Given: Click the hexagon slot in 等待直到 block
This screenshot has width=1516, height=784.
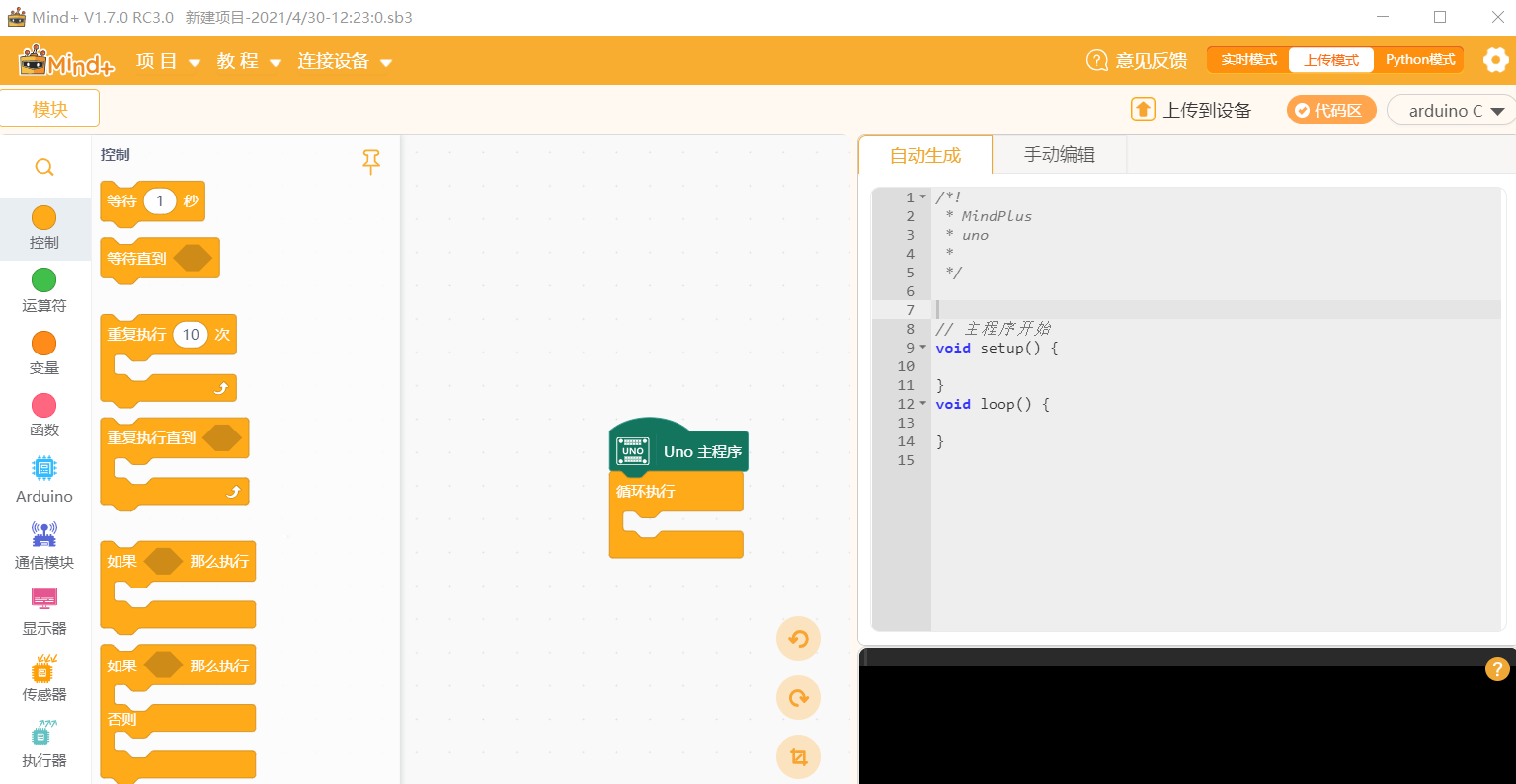Looking at the screenshot, I should coord(193,259).
